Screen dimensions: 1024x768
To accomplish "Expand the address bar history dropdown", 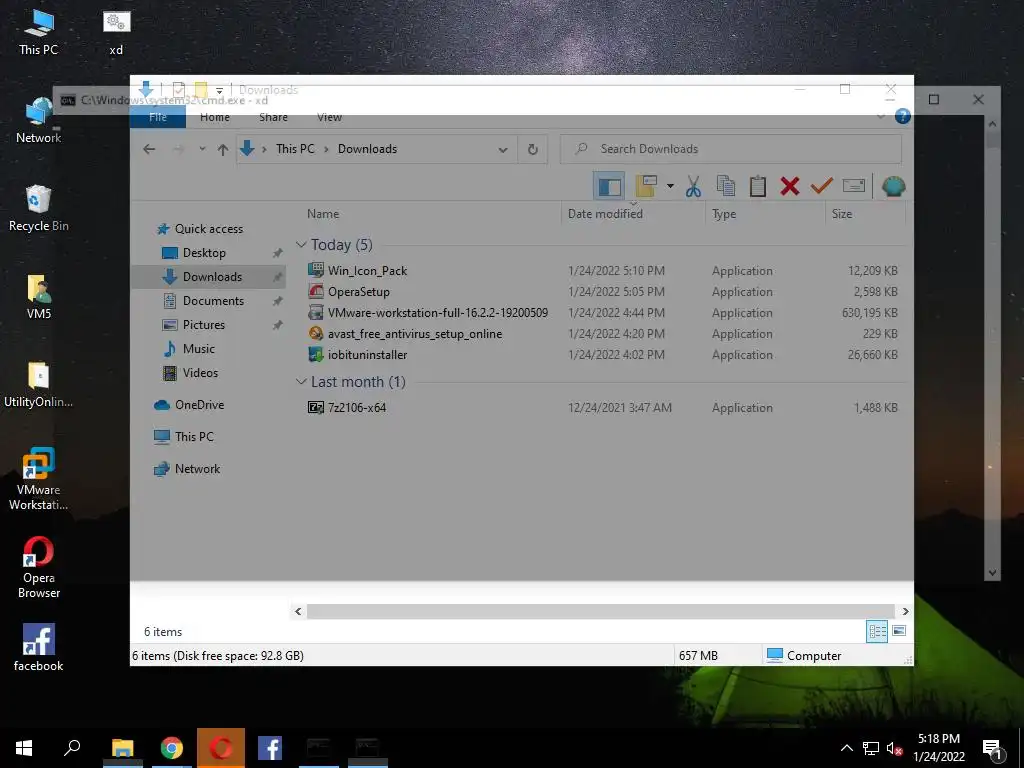I will pos(503,150).
